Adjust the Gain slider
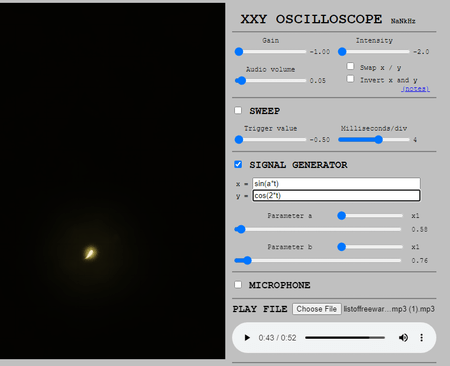 tap(270, 52)
